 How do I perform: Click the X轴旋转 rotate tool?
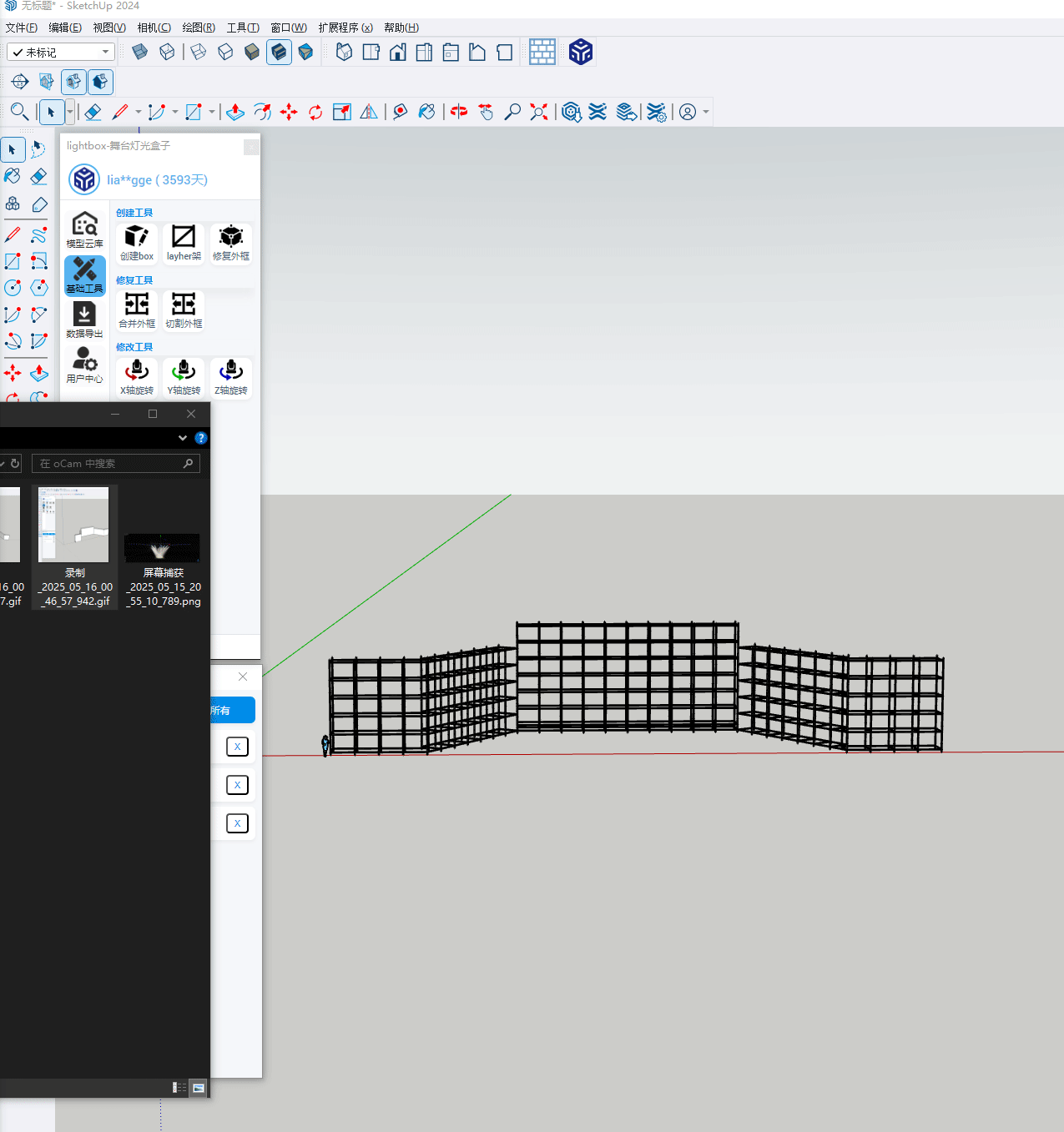click(x=137, y=376)
